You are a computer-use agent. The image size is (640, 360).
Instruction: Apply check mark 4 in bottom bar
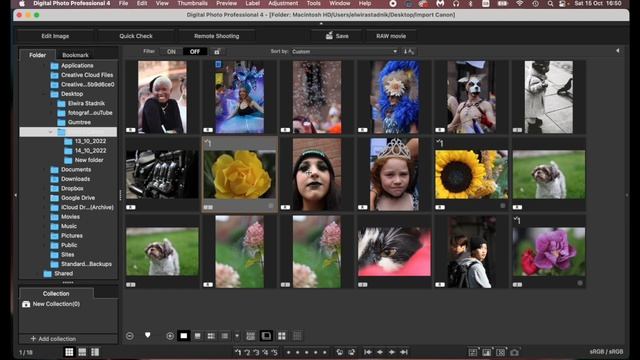(265, 352)
